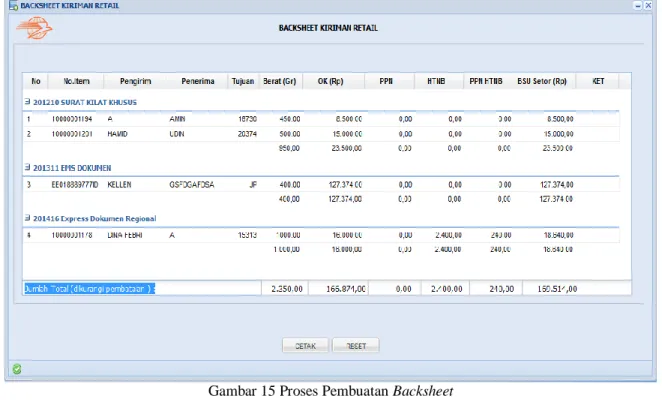
Task: Click total HTNB value 2.400,00
Action: point(446,289)
